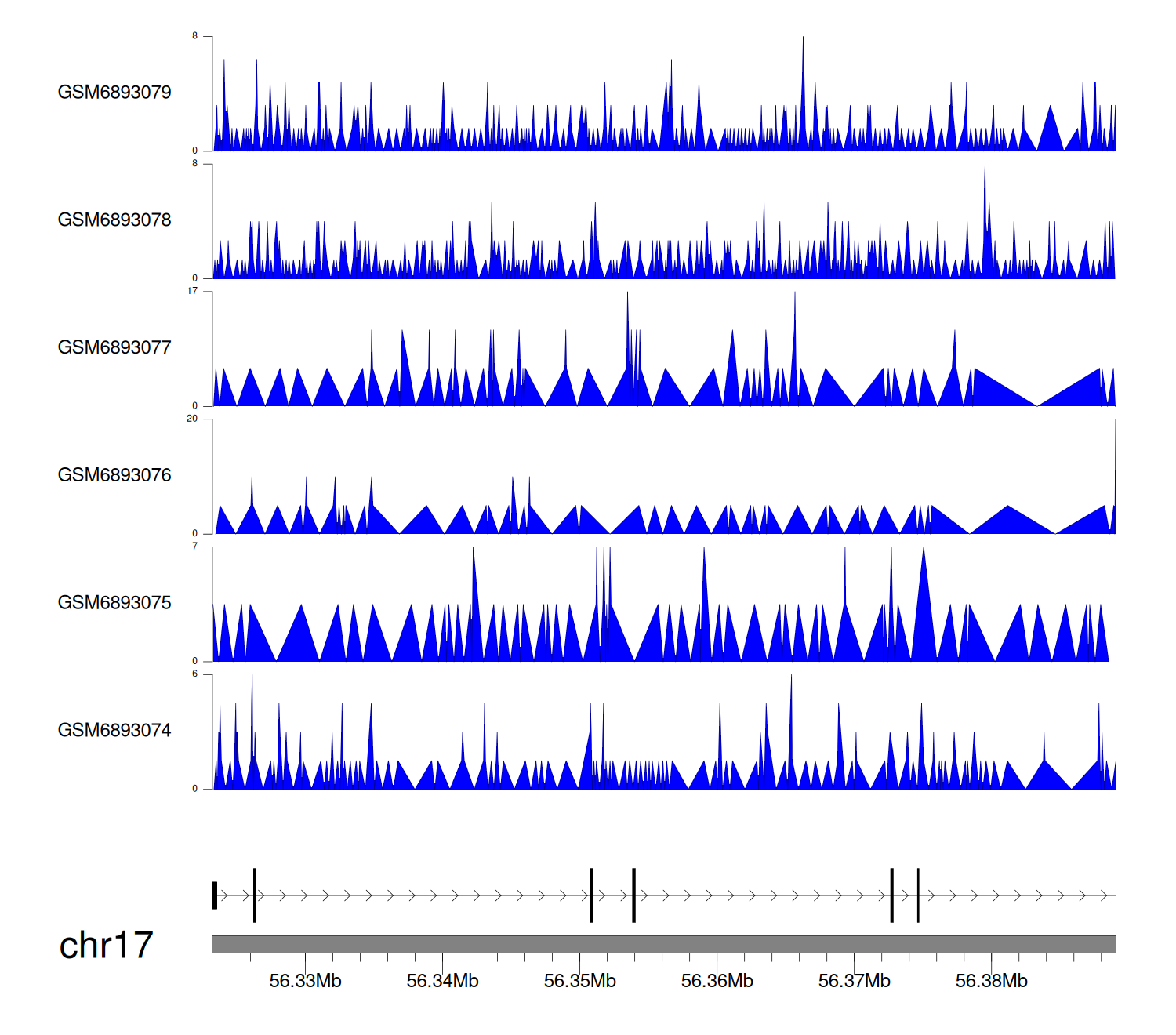
Task: Click the 56.37Mb coordinate label
Action: (x=854, y=981)
